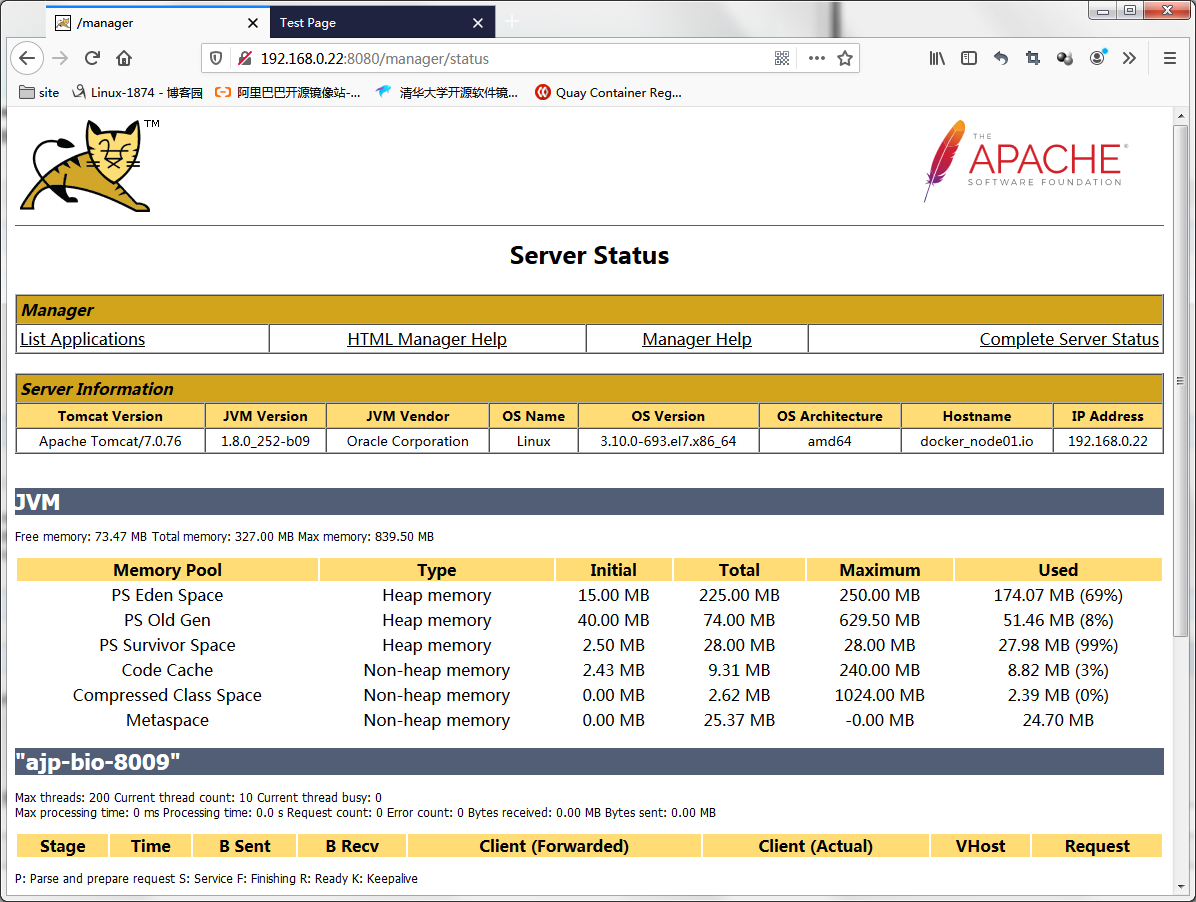Click the Code Cache pool name
This screenshot has width=1196, height=902.
click(x=168, y=670)
